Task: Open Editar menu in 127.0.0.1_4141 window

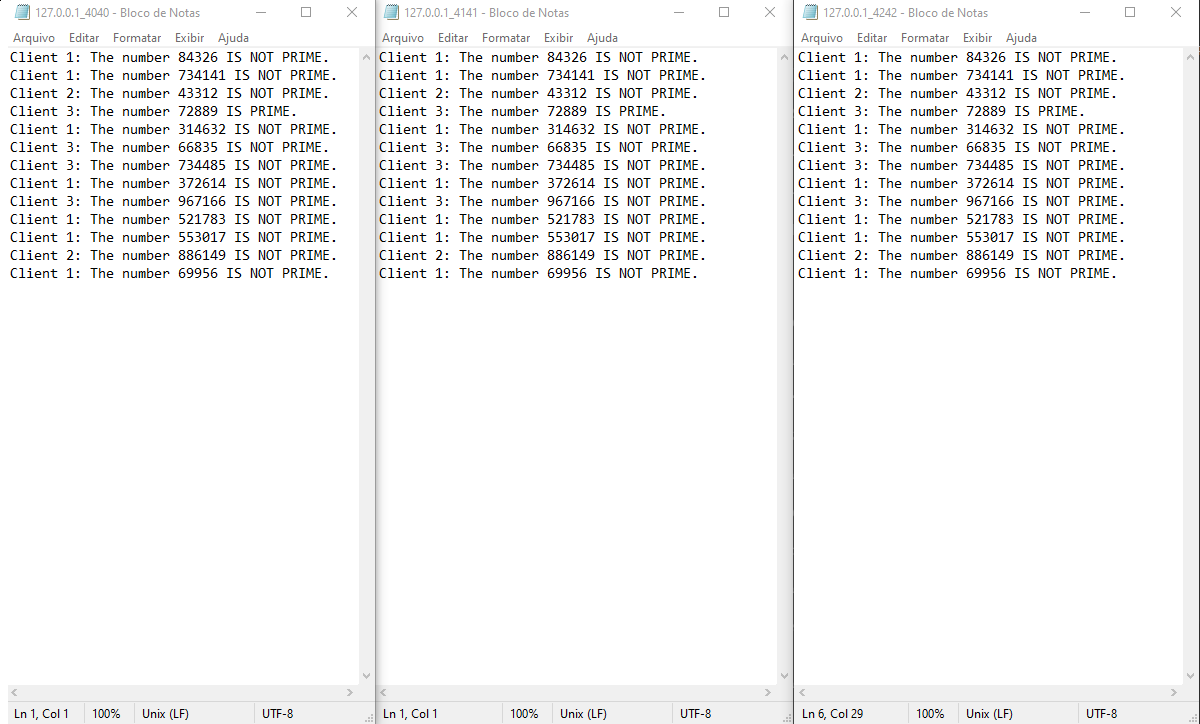Action: [453, 38]
